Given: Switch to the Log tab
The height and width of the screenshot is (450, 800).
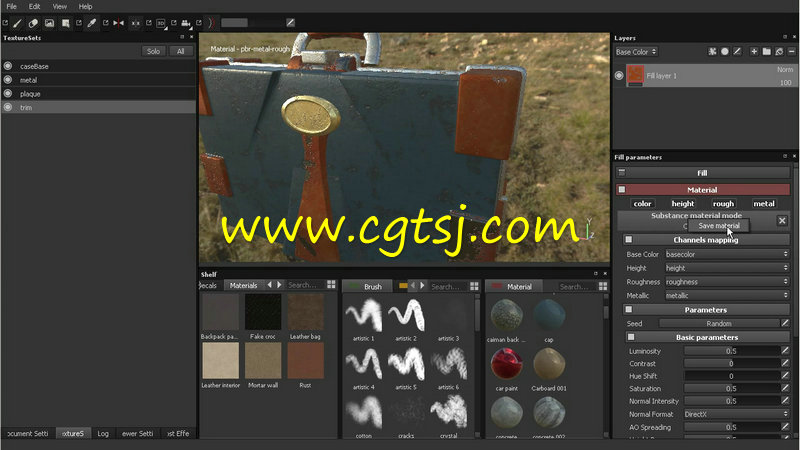Looking at the screenshot, I should [x=103, y=433].
